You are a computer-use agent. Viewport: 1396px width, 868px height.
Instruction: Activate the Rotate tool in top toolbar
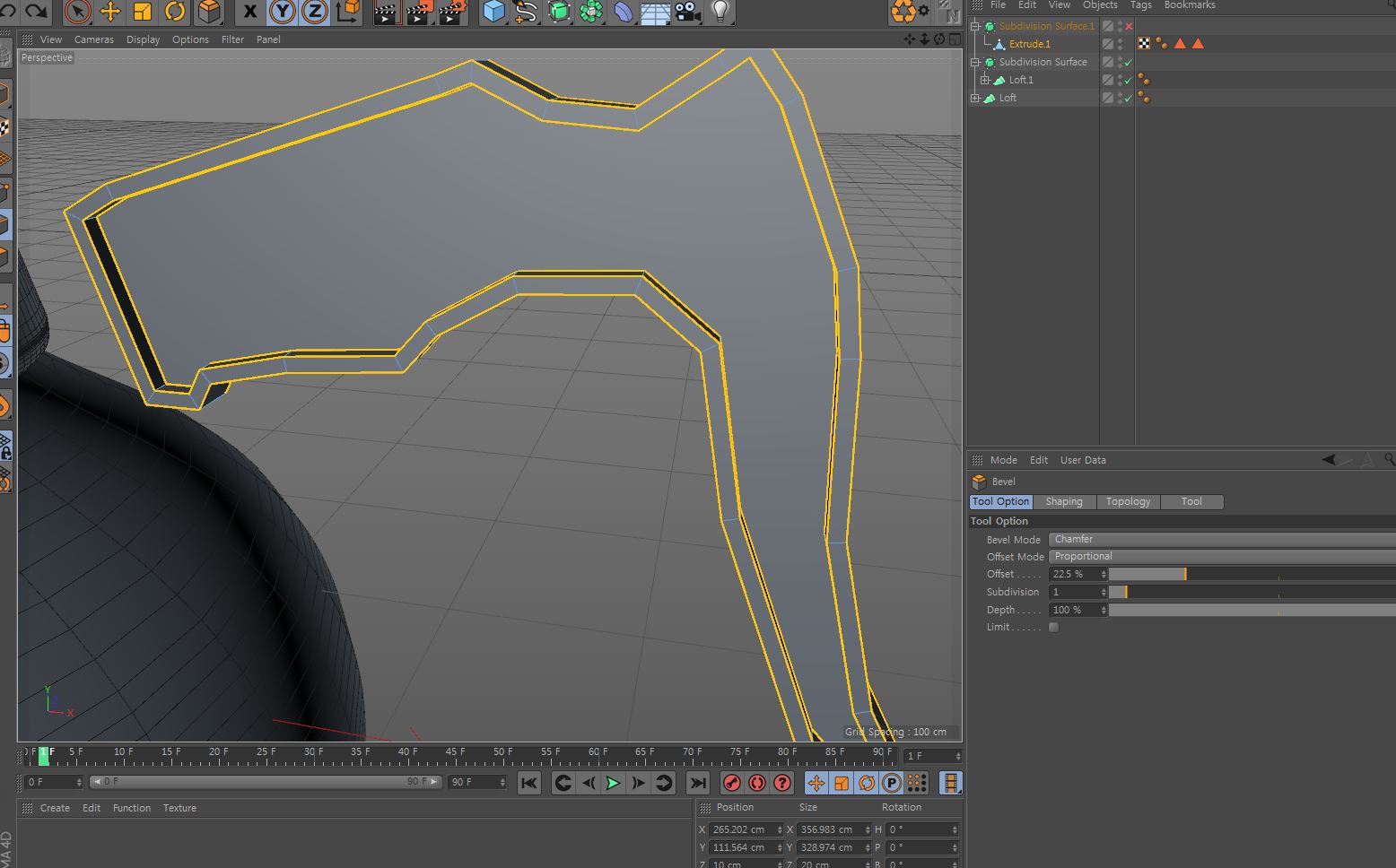(x=175, y=12)
